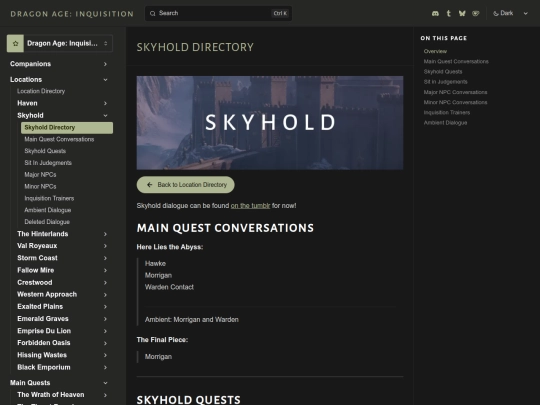Open the 'on the tumblr' link

click(x=250, y=206)
